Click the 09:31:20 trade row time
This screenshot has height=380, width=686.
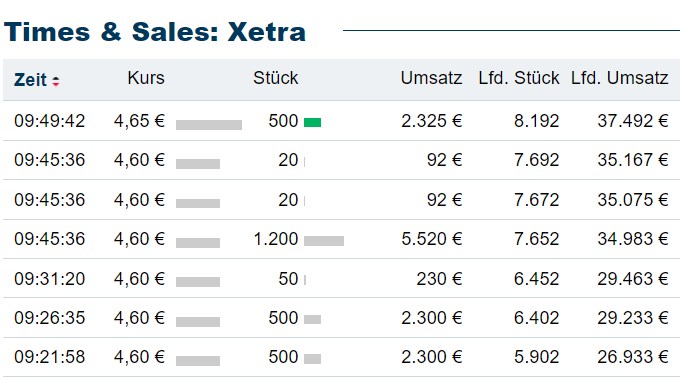pyautogui.click(x=49, y=279)
